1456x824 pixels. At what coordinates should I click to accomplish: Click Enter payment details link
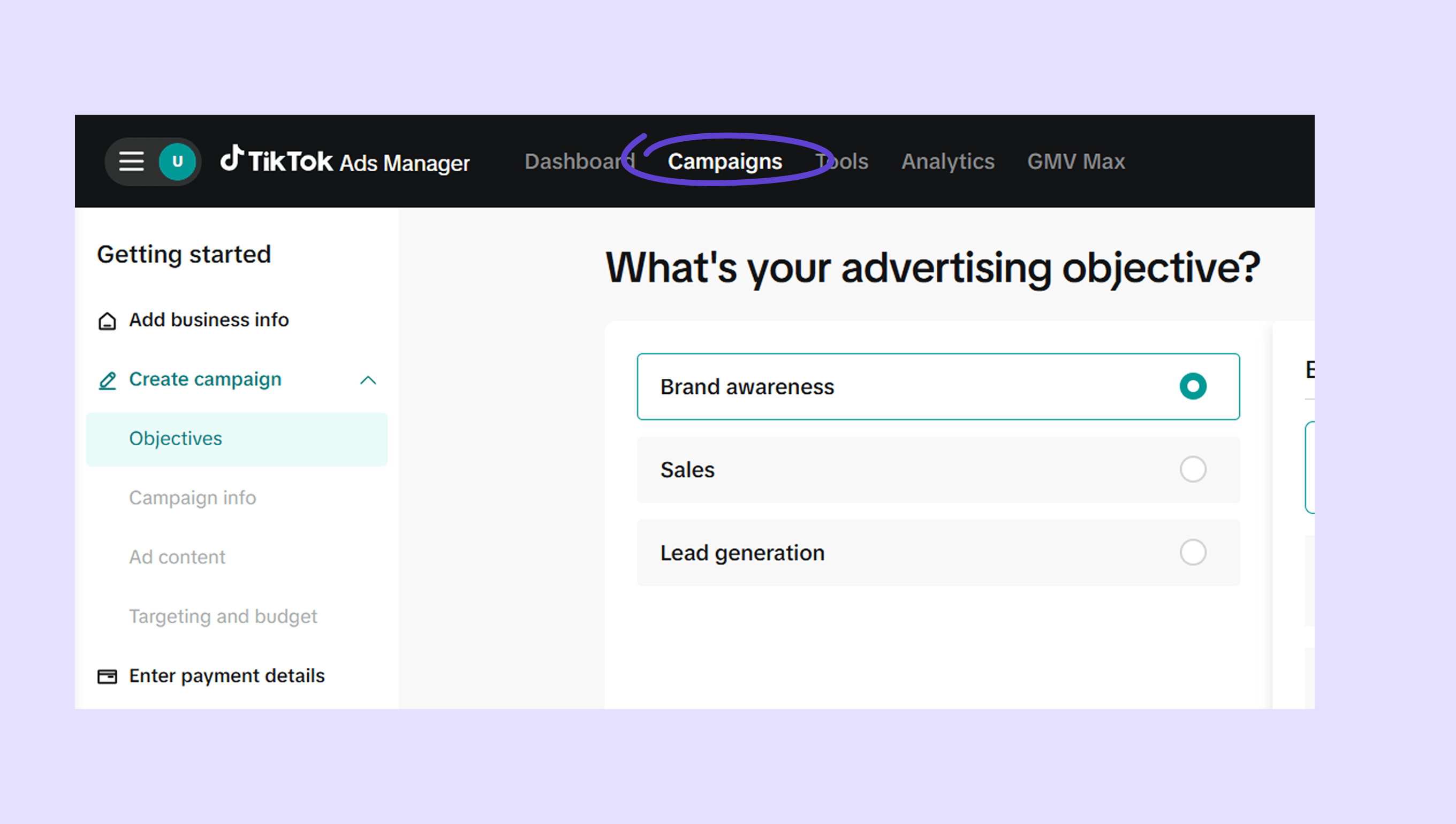coord(226,676)
